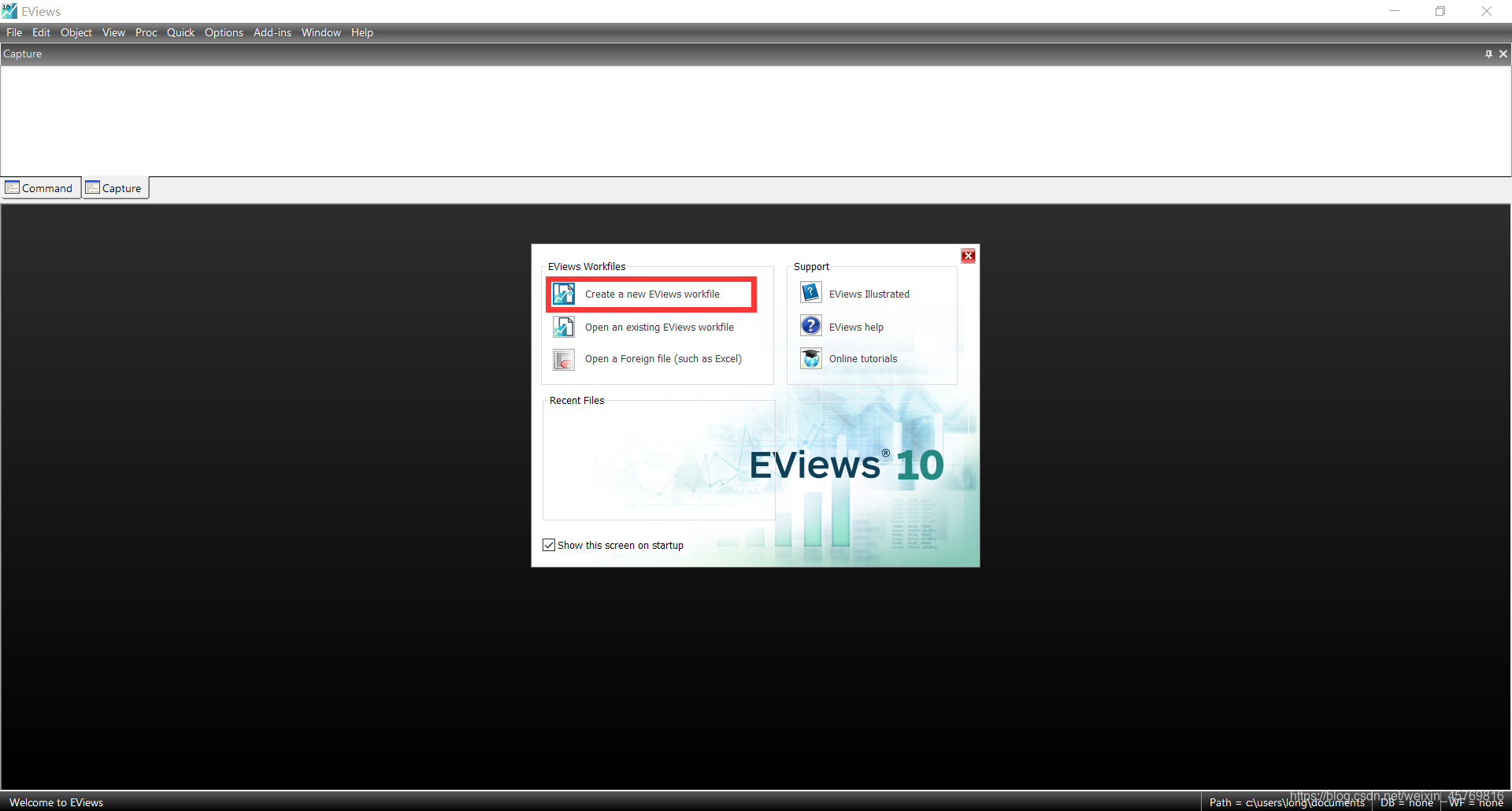Open the View menu
This screenshot has width=1512, height=811.
(x=113, y=32)
